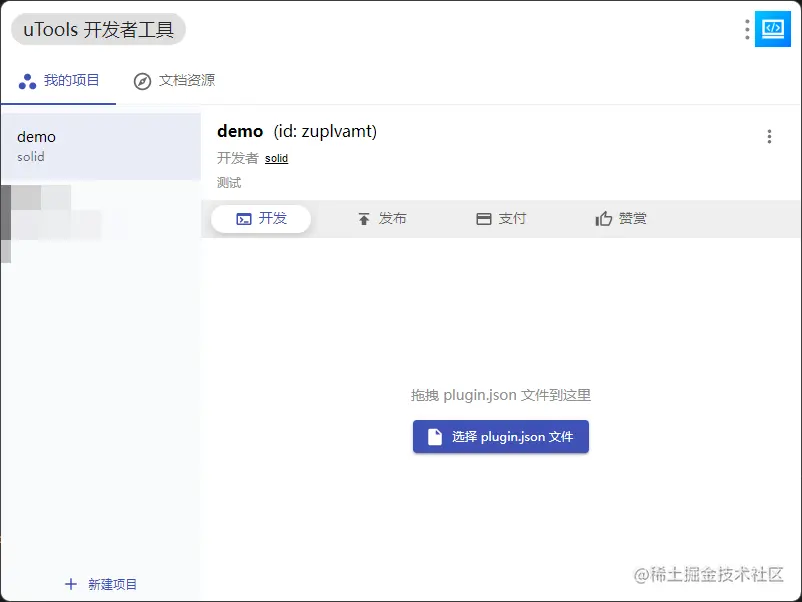Click the 测试 description text
Viewport: 802px width, 602px height.
(229, 183)
